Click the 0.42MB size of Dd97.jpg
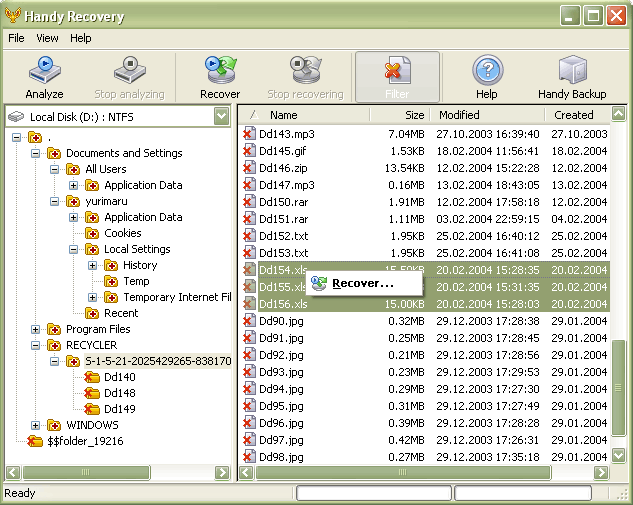 pos(406,440)
